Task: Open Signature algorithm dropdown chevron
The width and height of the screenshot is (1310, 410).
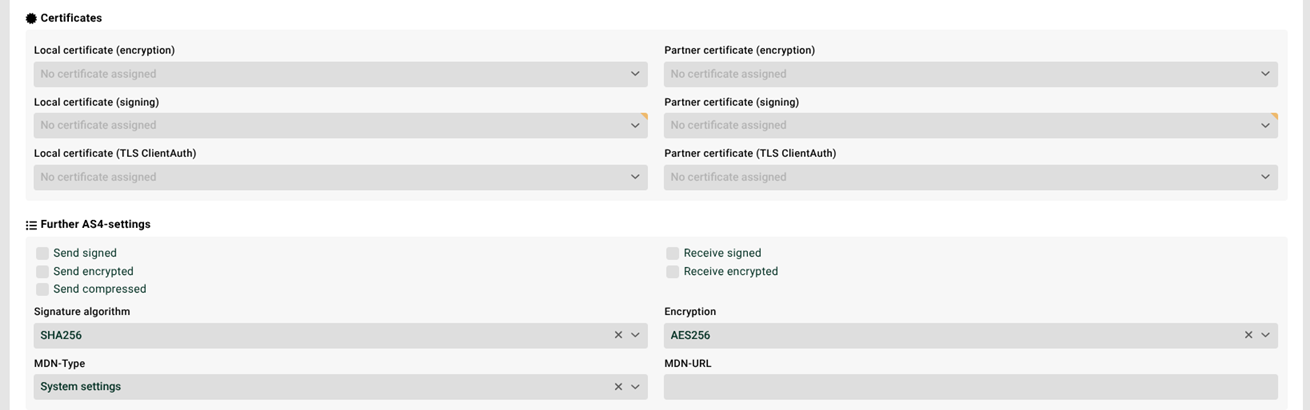Action: pos(635,335)
